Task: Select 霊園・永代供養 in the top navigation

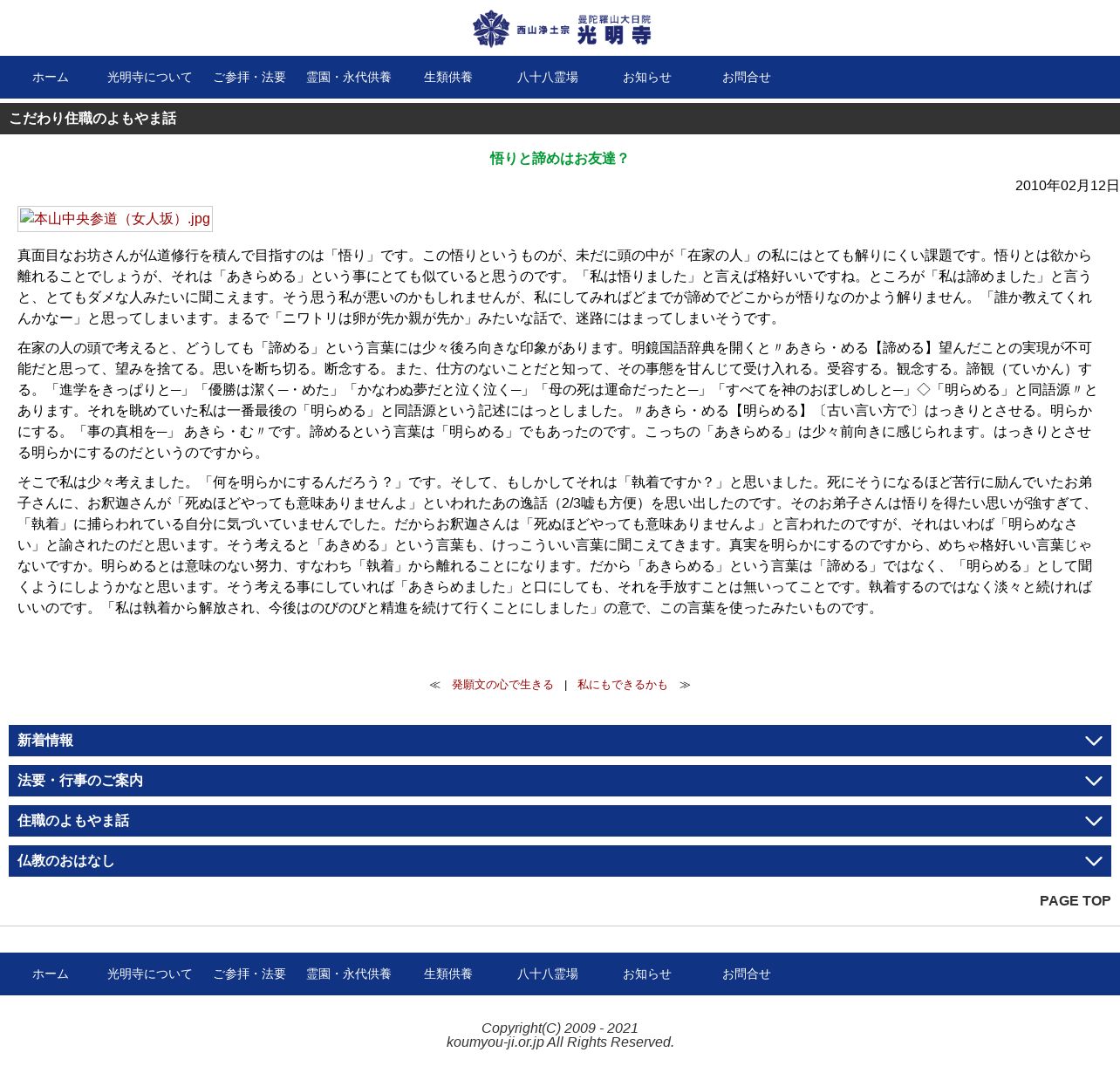Action: (349, 78)
